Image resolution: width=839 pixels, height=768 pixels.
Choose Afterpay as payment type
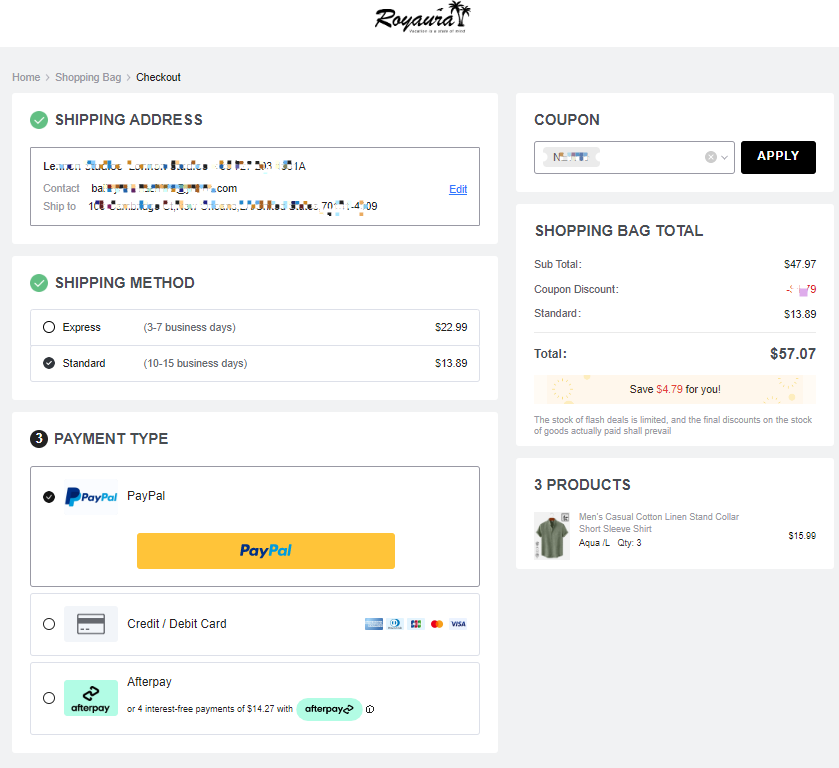pyautogui.click(x=49, y=698)
